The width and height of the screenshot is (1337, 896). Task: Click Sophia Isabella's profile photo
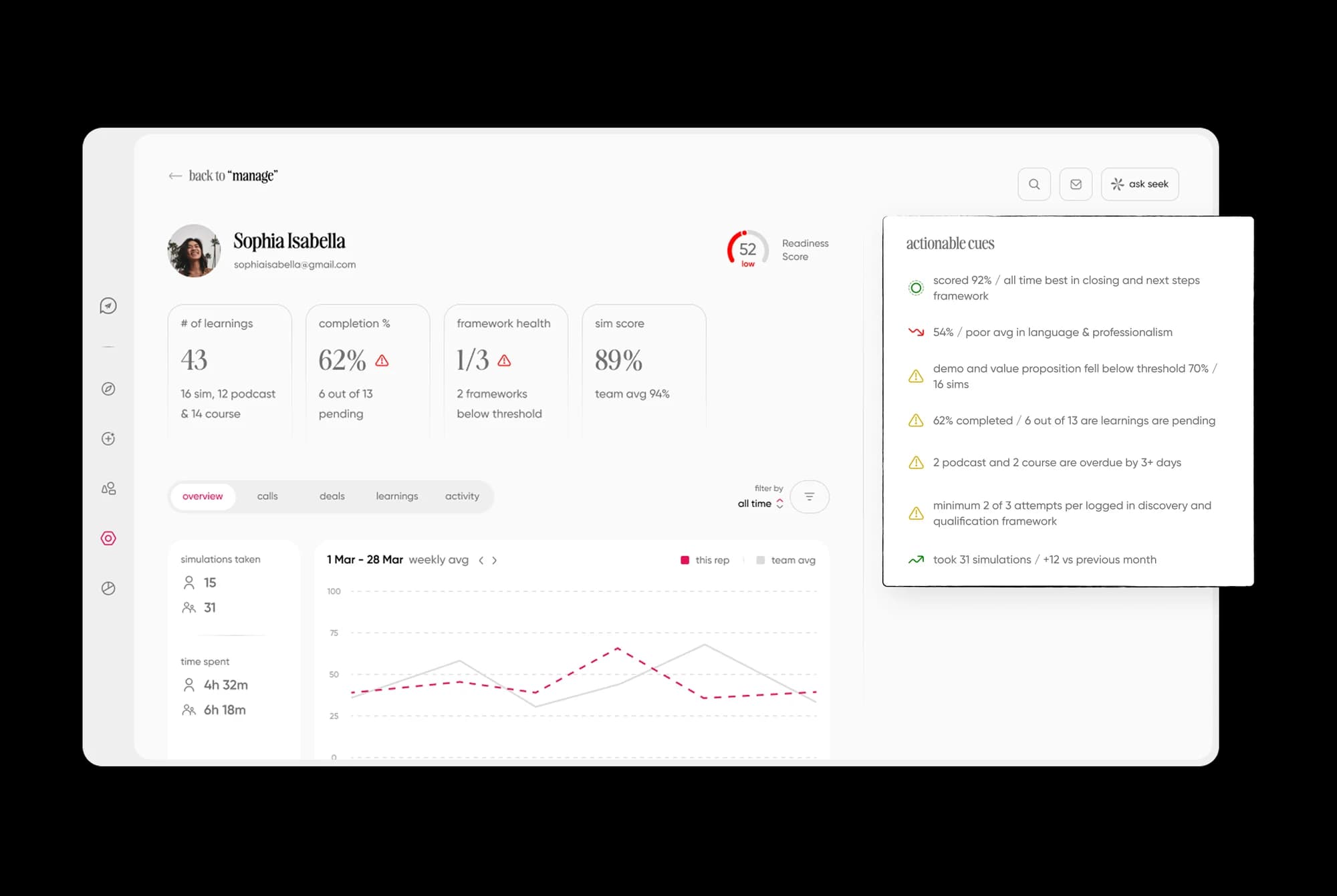194,251
